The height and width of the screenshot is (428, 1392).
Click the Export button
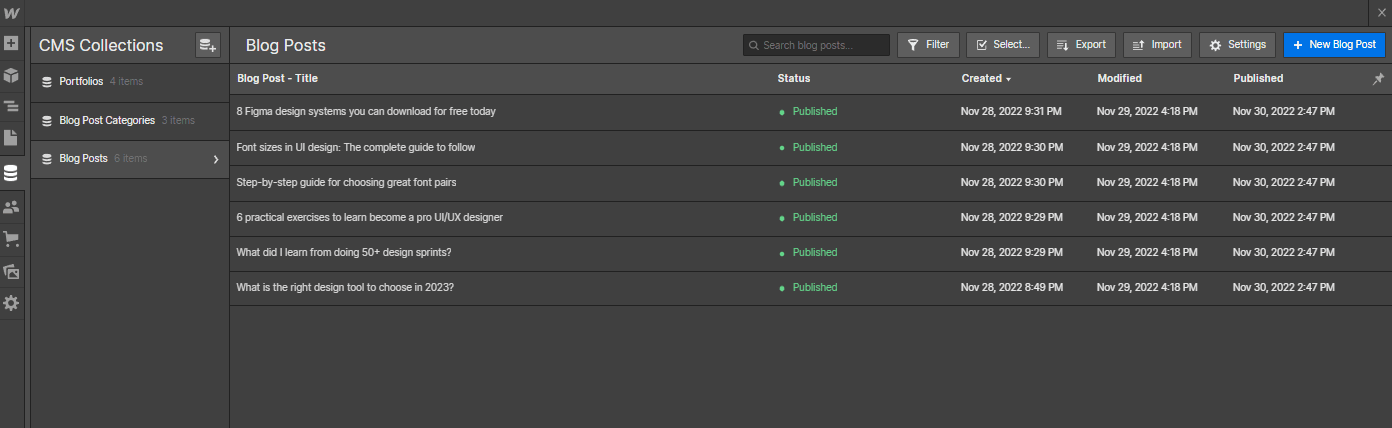1081,45
